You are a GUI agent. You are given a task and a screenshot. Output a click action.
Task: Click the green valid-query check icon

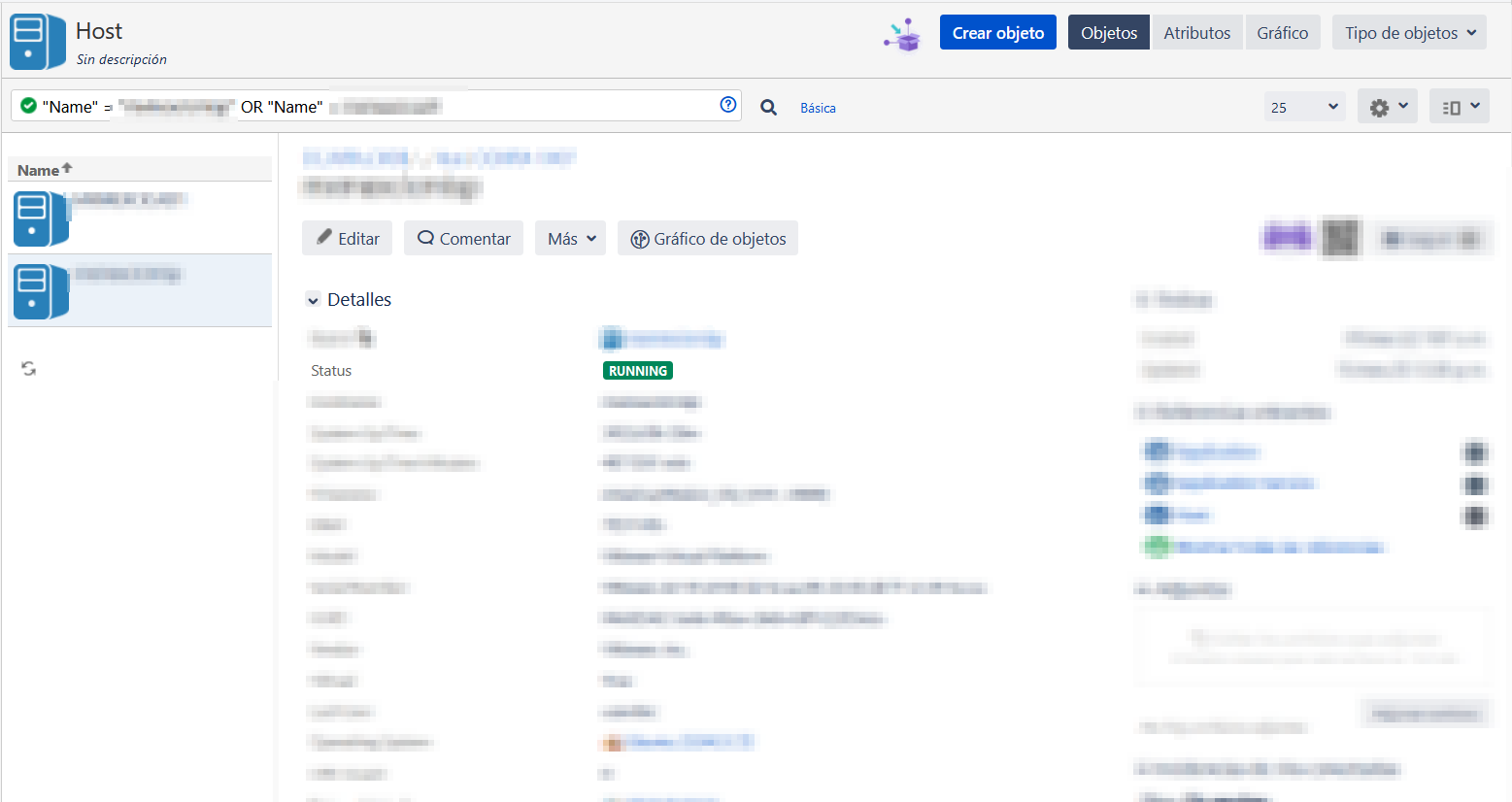click(x=29, y=105)
